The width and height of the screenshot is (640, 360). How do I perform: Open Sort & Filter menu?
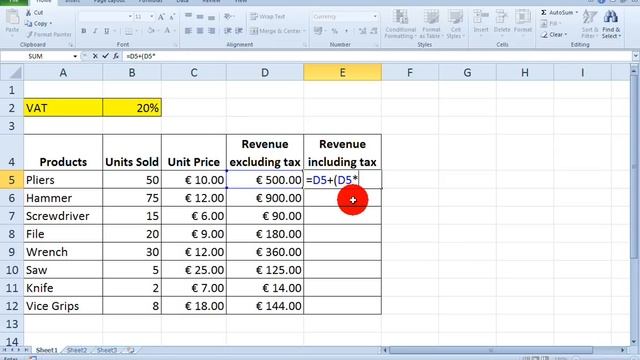point(589,24)
